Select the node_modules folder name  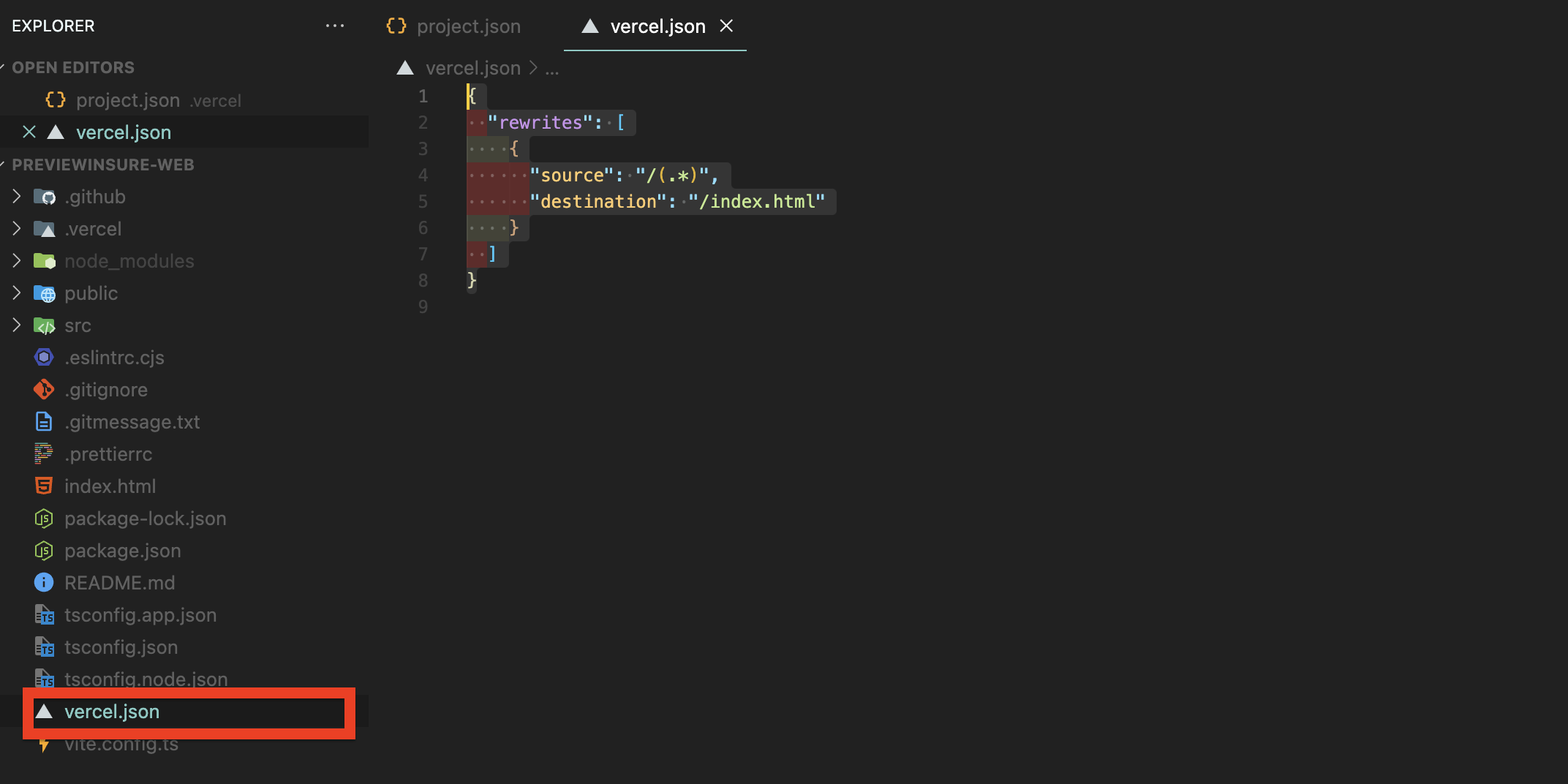pos(129,261)
